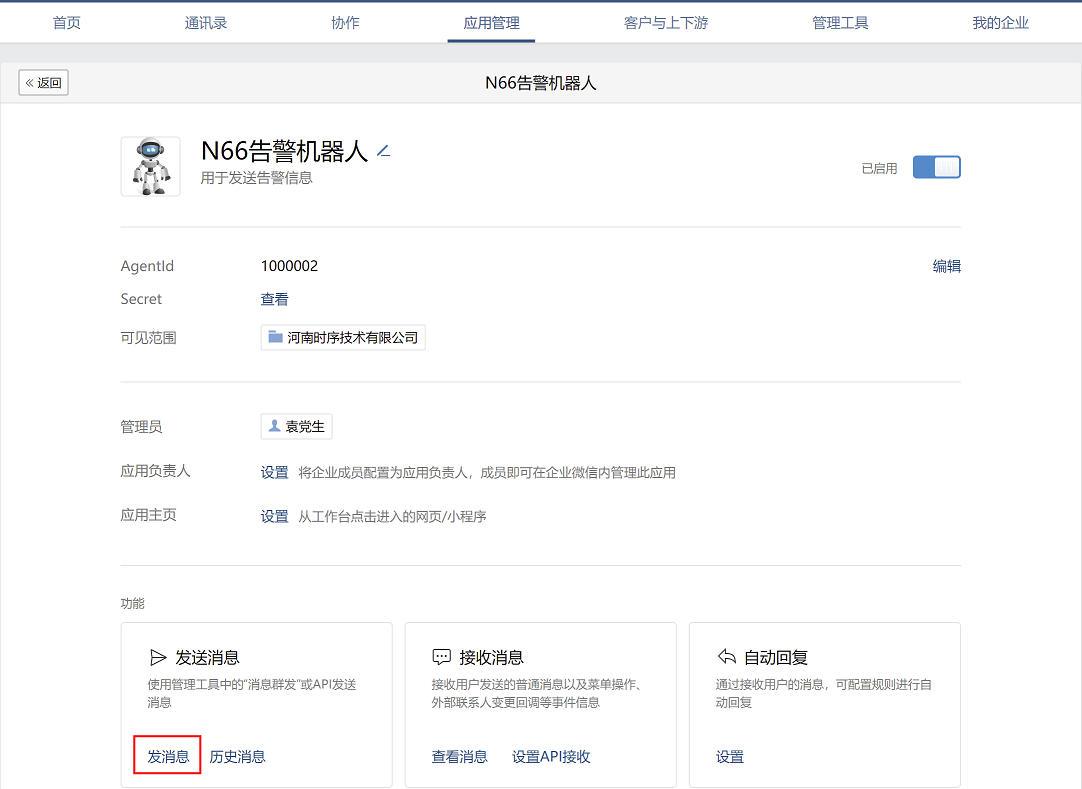
Task: Click the auto-reply arrow icon
Action: 727,657
